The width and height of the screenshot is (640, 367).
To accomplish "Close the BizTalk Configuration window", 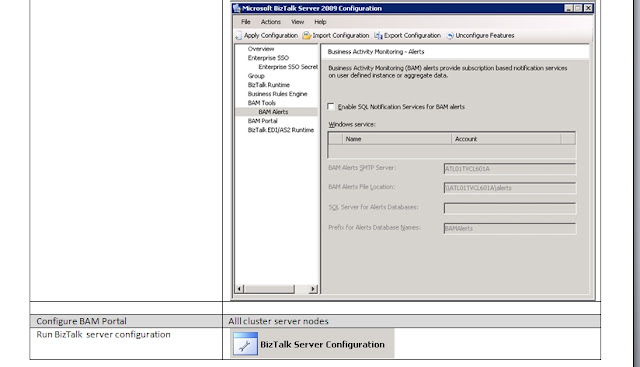I will click(588, 8).
